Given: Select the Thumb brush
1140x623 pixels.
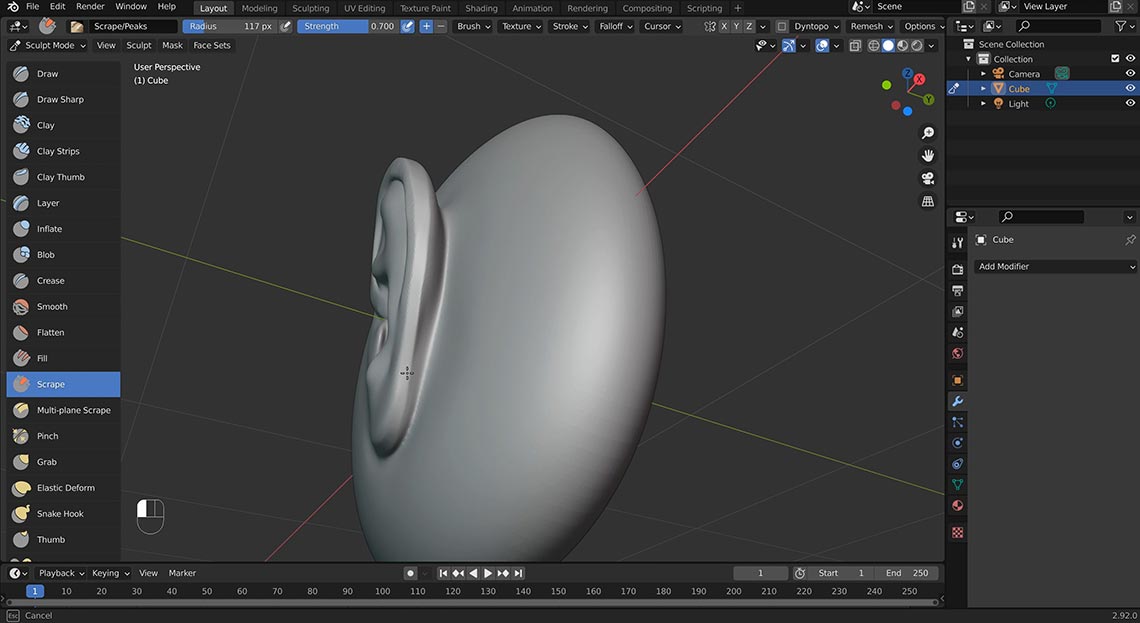Looking at the screenshot, I should click(63, 540).
